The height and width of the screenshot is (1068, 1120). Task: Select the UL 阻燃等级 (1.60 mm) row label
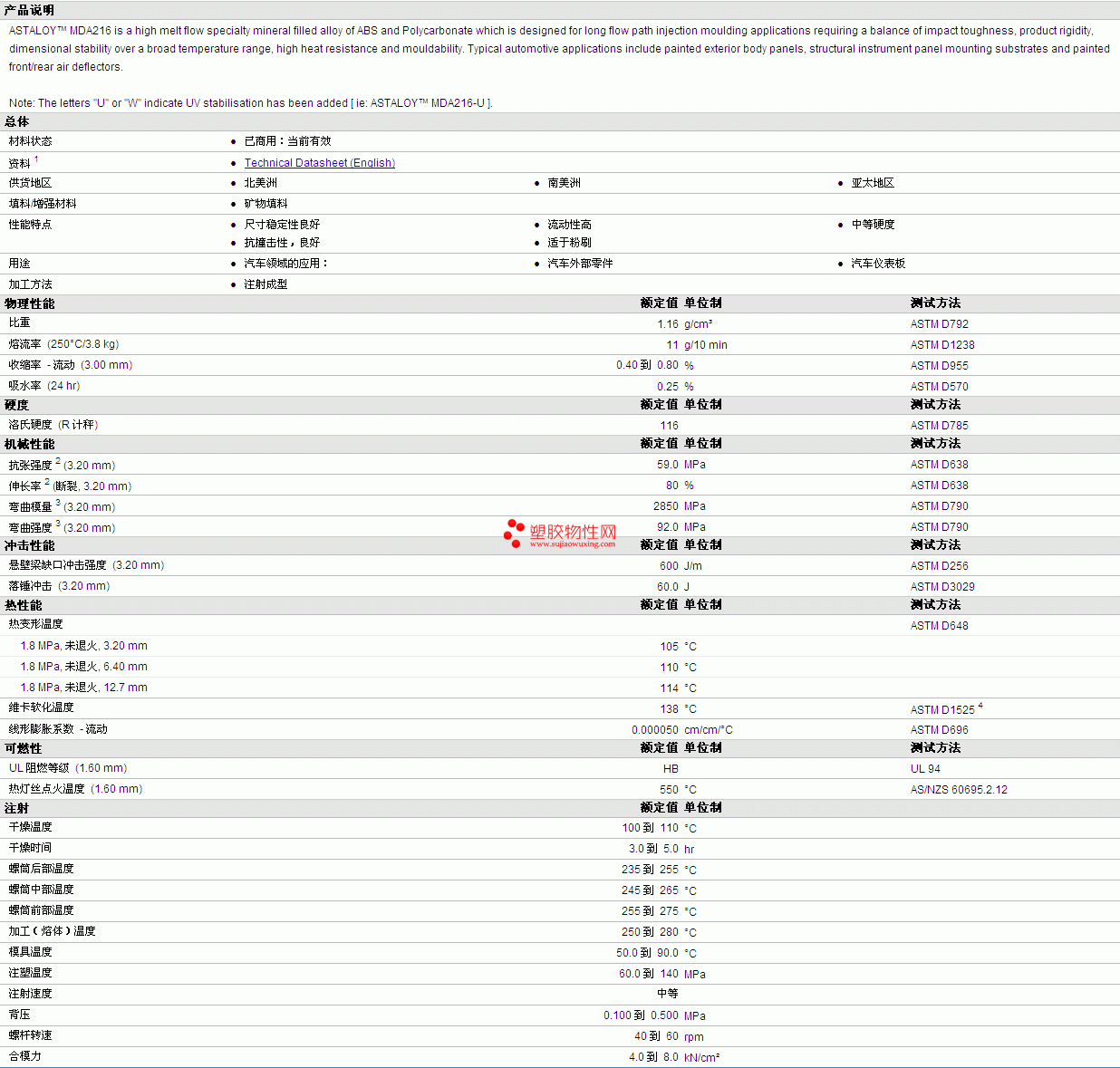point(68,768)
